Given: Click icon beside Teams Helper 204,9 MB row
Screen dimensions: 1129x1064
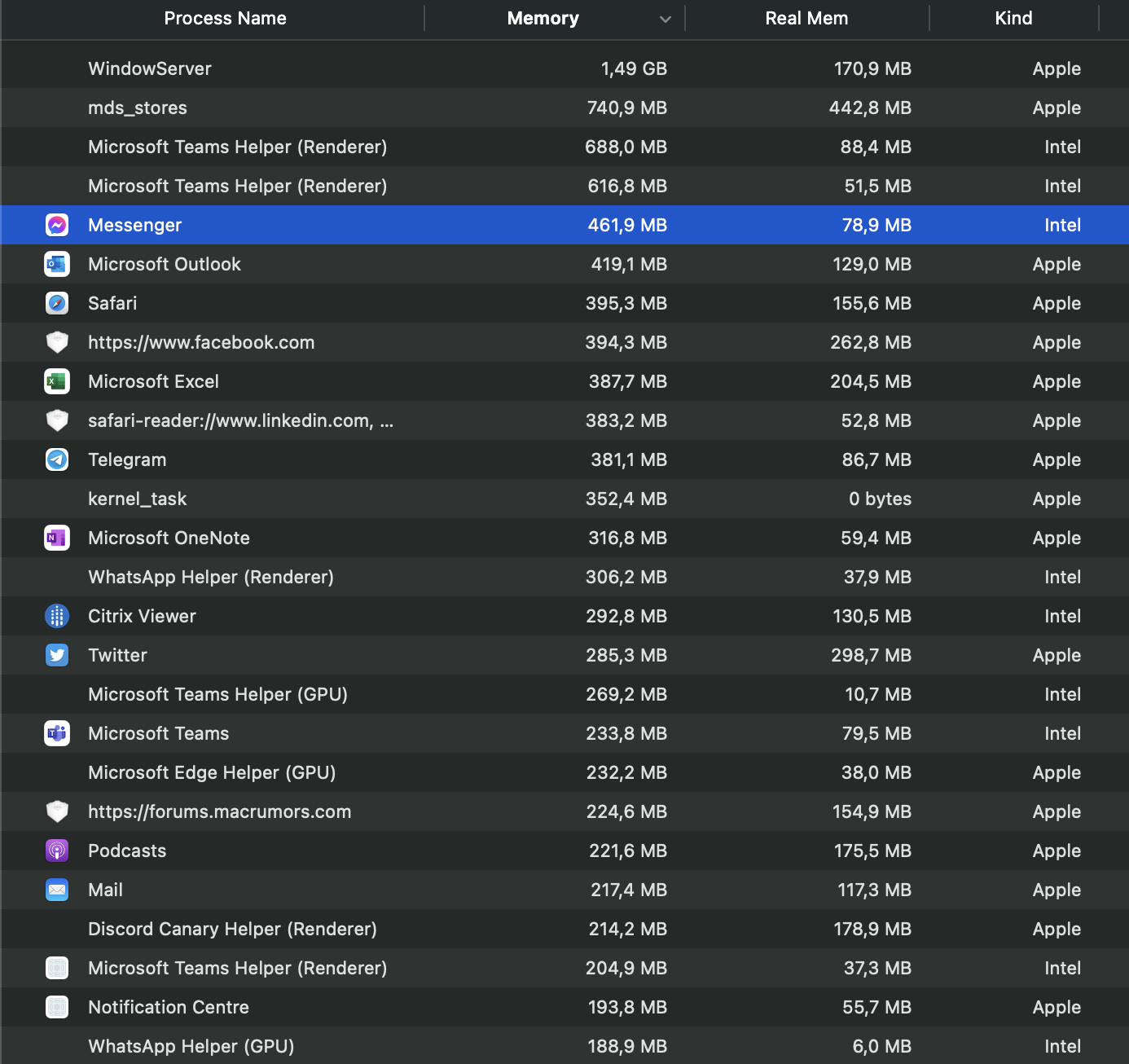Looking at the screenshot, I should click(x=57, y=968).
